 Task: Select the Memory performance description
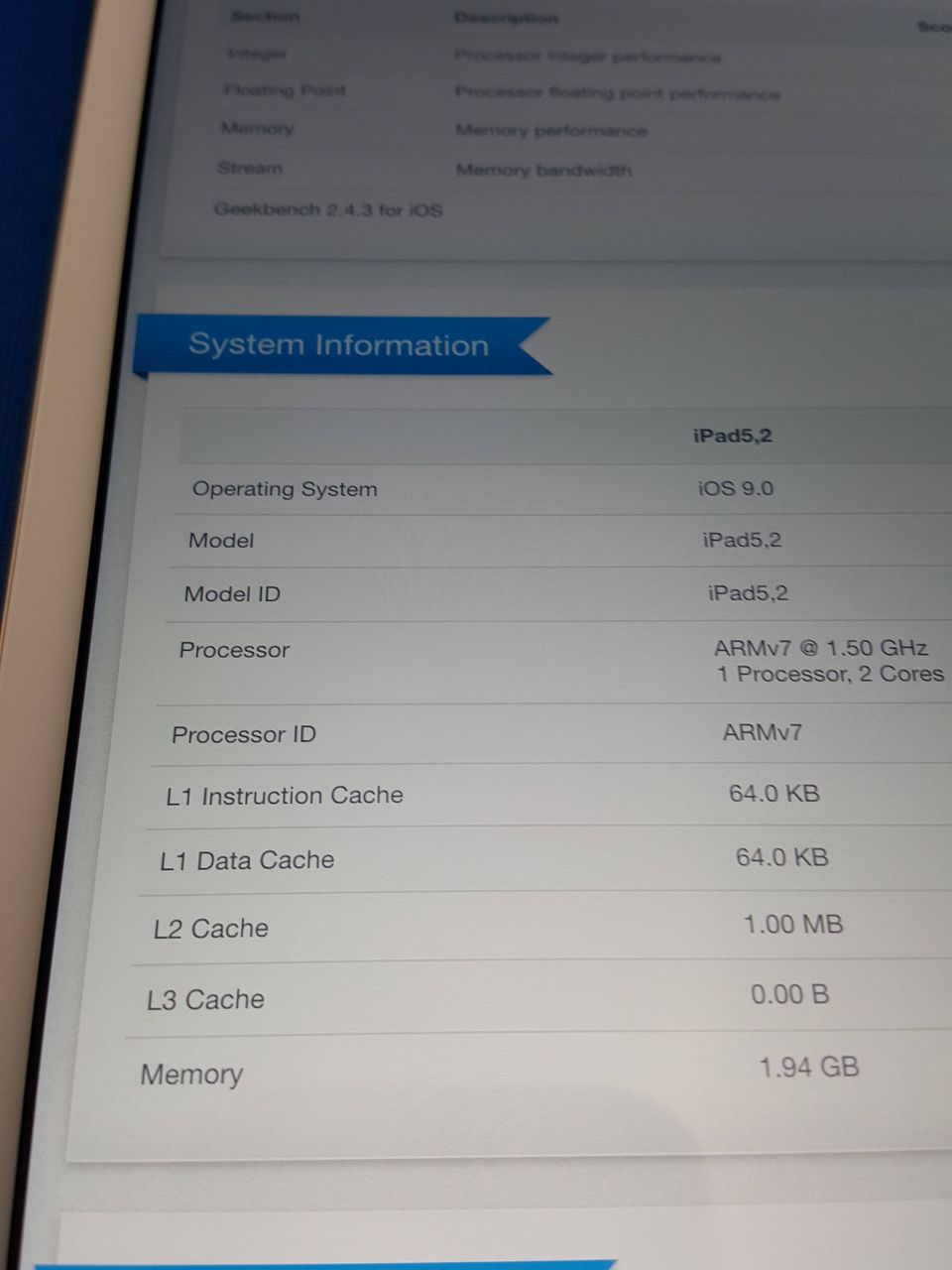coord(551,130)
